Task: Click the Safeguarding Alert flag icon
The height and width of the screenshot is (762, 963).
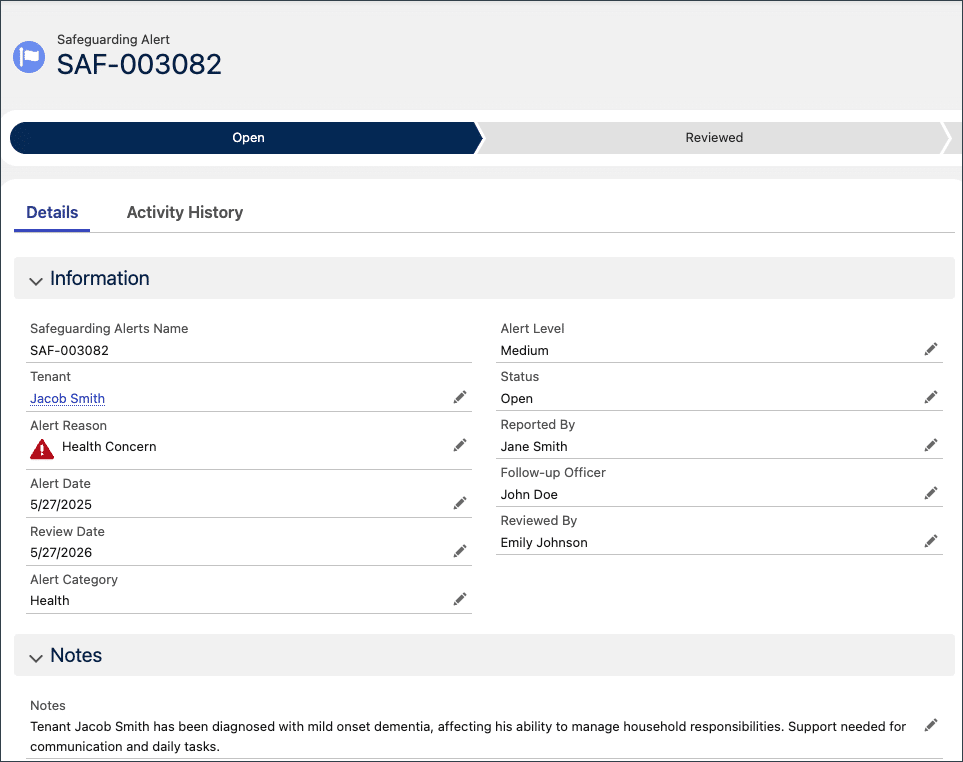Action: coord(29,57)
